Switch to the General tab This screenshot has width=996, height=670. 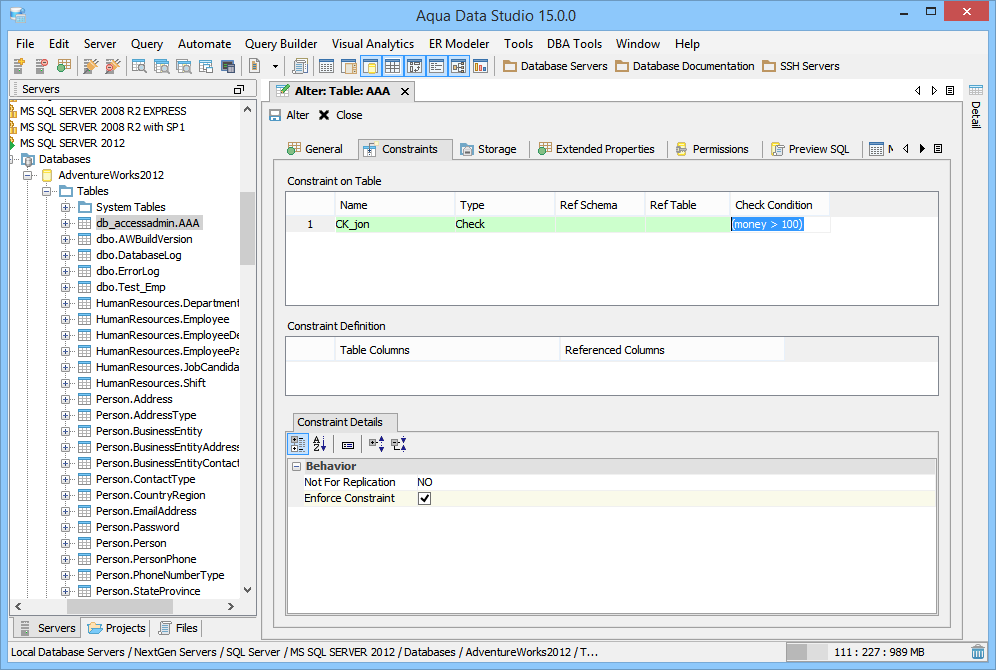(x=315, y=149)
